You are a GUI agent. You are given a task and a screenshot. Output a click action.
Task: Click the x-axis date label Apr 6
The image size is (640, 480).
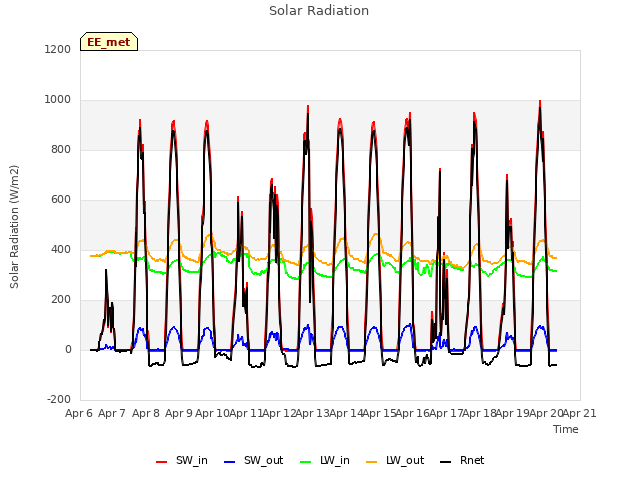pos(79,413)
